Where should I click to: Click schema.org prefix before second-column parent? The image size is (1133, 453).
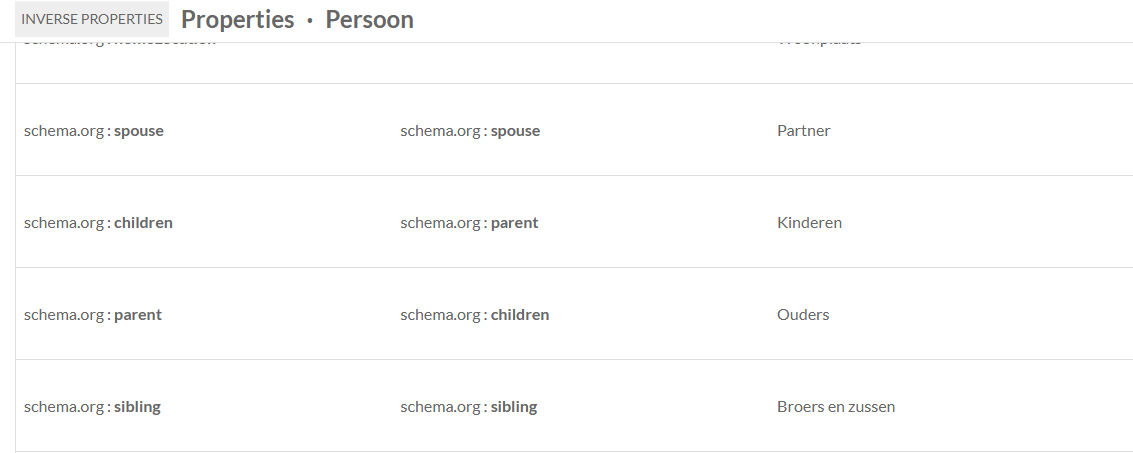coord(440,223)
